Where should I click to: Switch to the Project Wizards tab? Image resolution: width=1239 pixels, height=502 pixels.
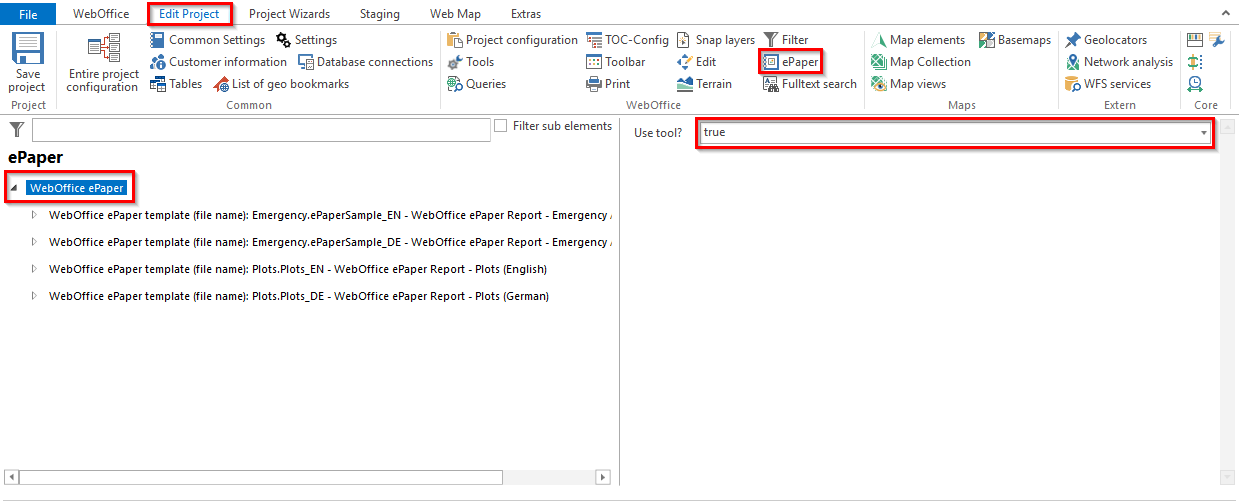pyautogui.click(x=289, y=14)
